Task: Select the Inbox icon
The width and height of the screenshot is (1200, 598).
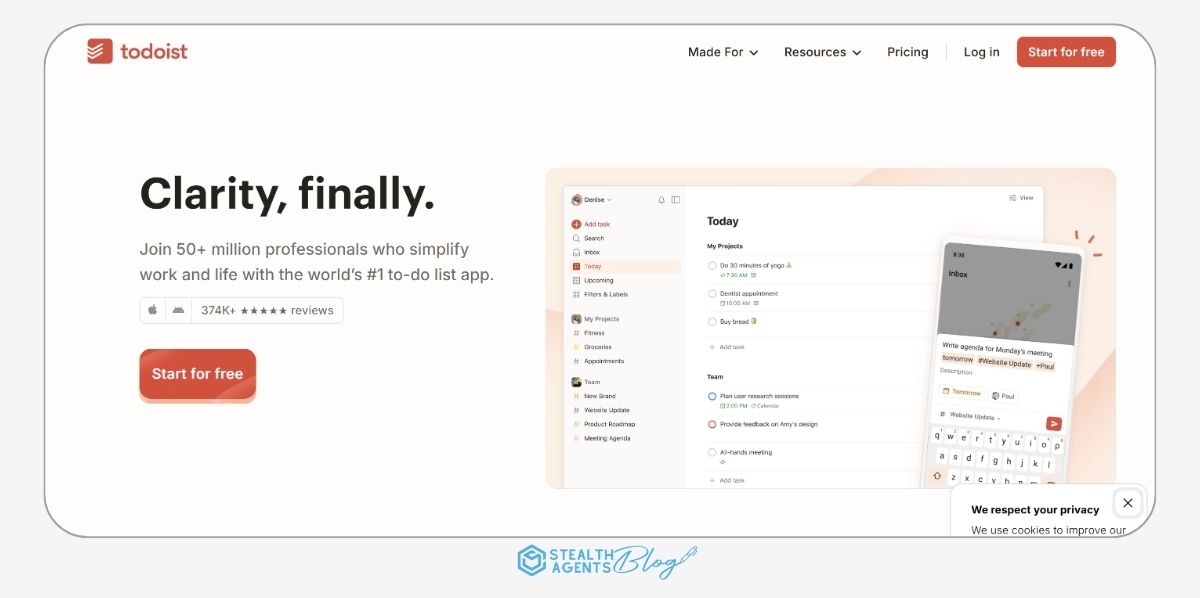Action: coord(576,252)
